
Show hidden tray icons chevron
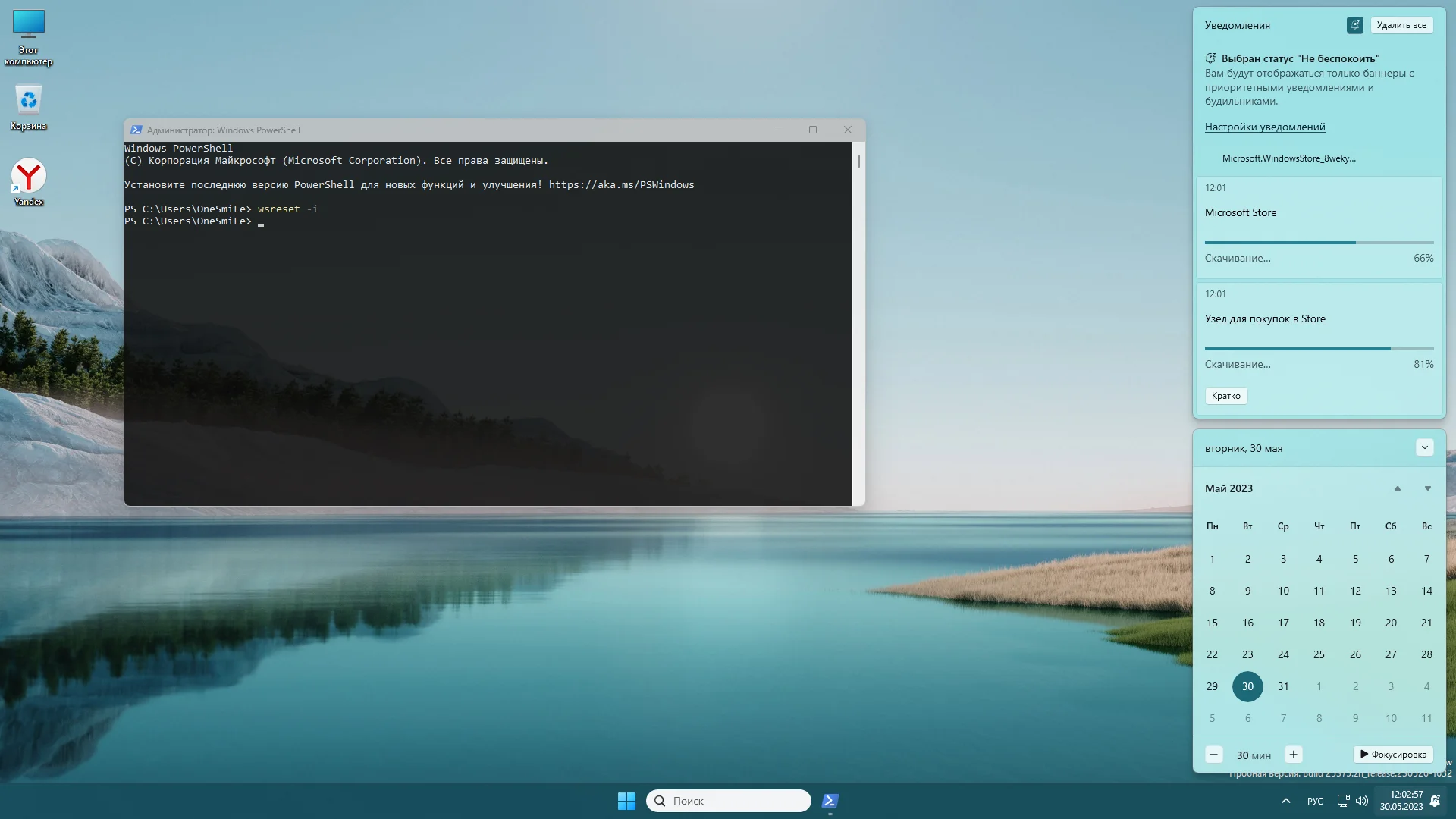pyautogui.click(x=1286, y=801)
